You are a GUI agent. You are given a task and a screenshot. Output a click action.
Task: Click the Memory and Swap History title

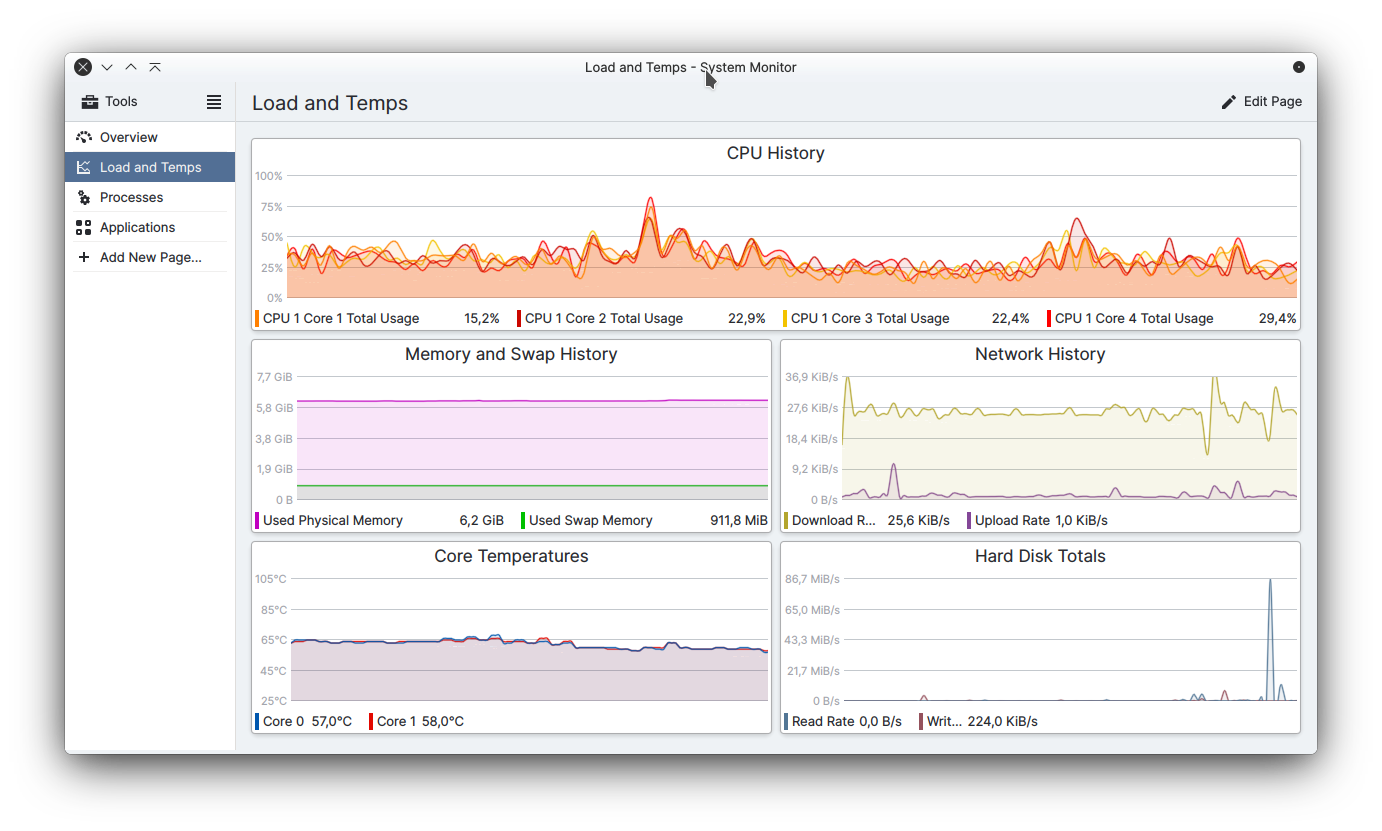coord(511,354)
